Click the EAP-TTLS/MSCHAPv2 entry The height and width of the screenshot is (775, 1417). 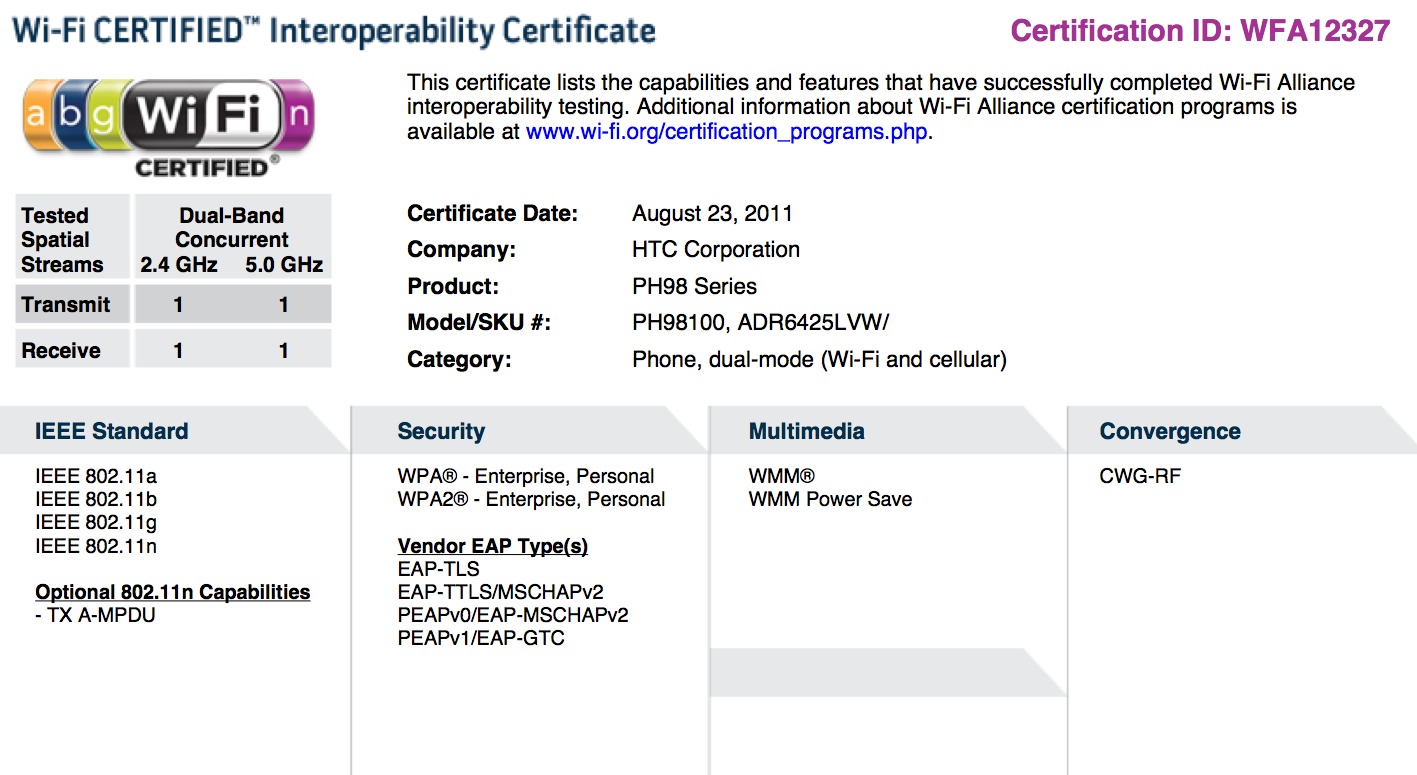pos(500,592)
